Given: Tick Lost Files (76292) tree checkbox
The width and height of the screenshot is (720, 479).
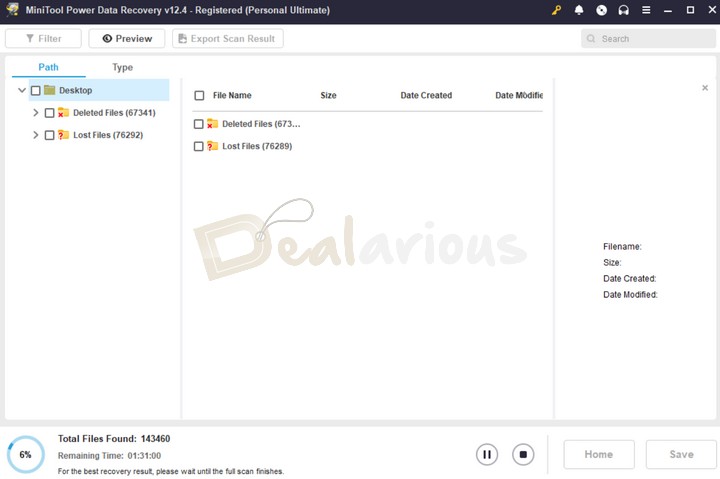Looking at the screenshot, I should 50,135.
